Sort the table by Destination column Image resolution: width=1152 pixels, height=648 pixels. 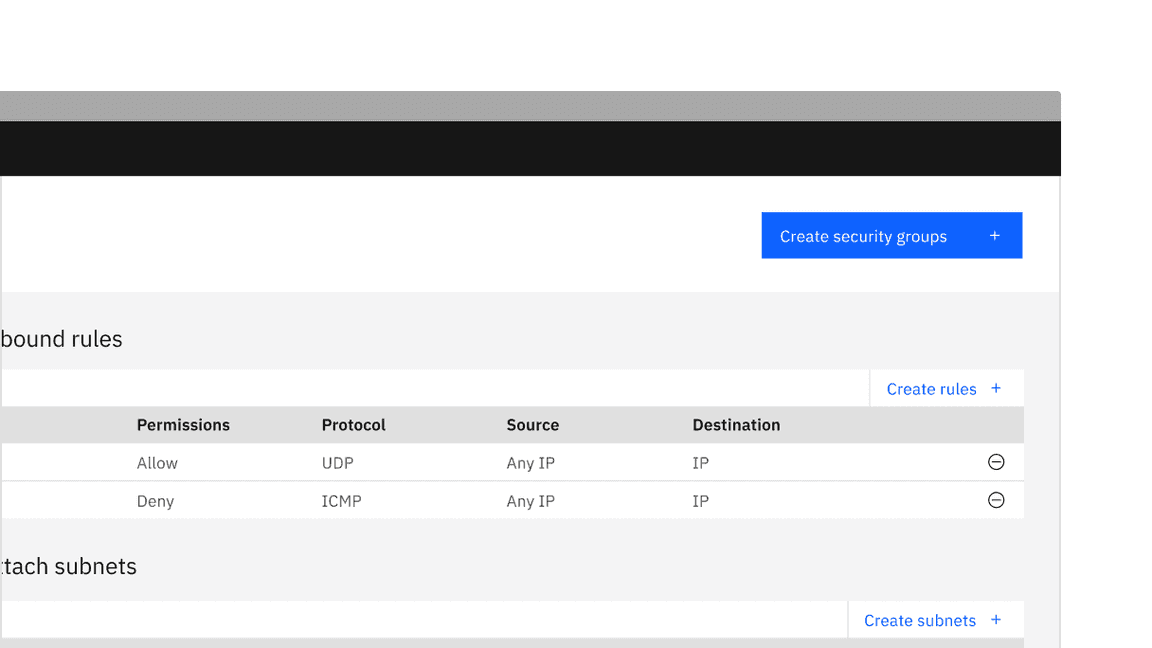pyautogui.click(x=736, y=424)
